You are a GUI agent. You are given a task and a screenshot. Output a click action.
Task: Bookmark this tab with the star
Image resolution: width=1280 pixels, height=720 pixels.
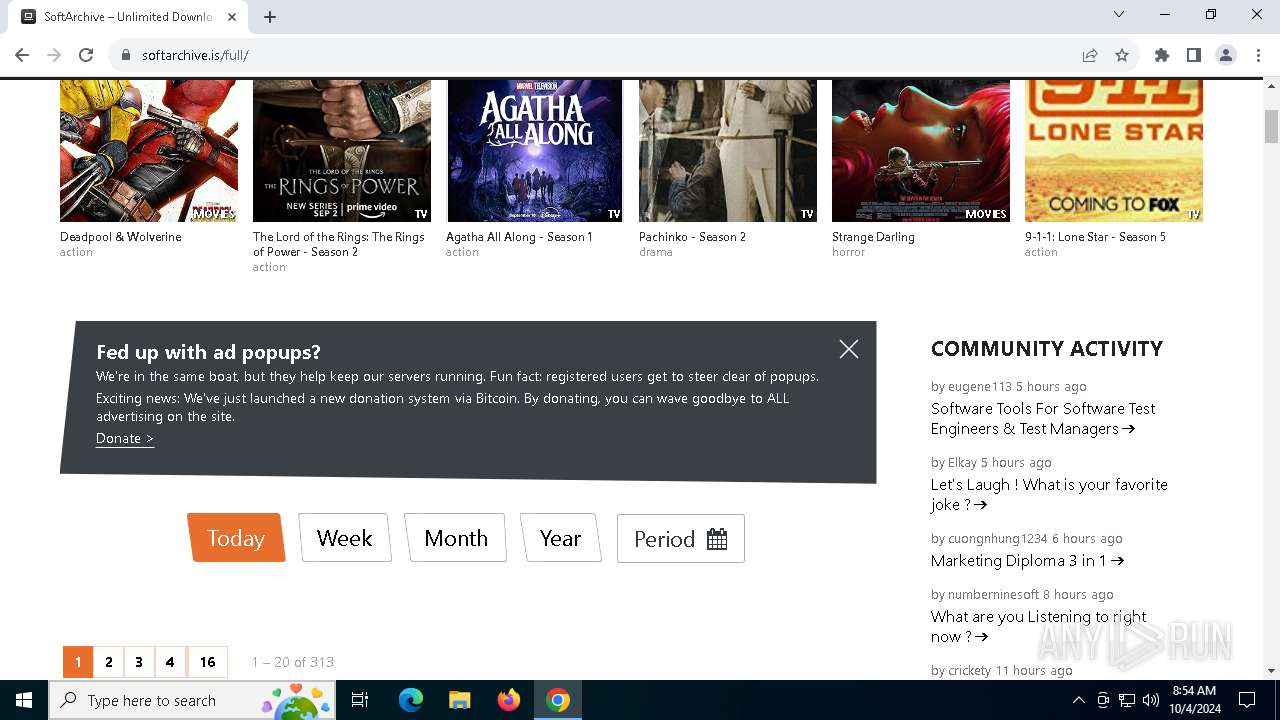(x=1122, y=55)
